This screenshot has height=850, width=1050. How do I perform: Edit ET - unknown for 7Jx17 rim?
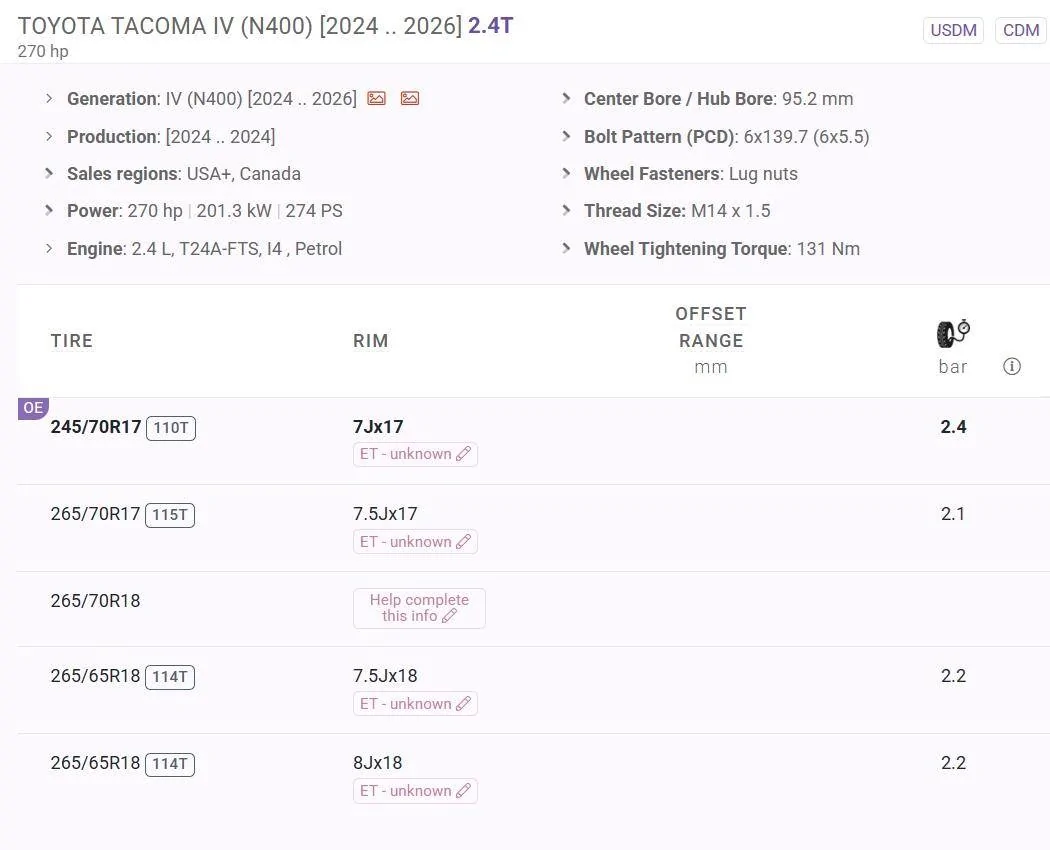[x=415, y=454]
